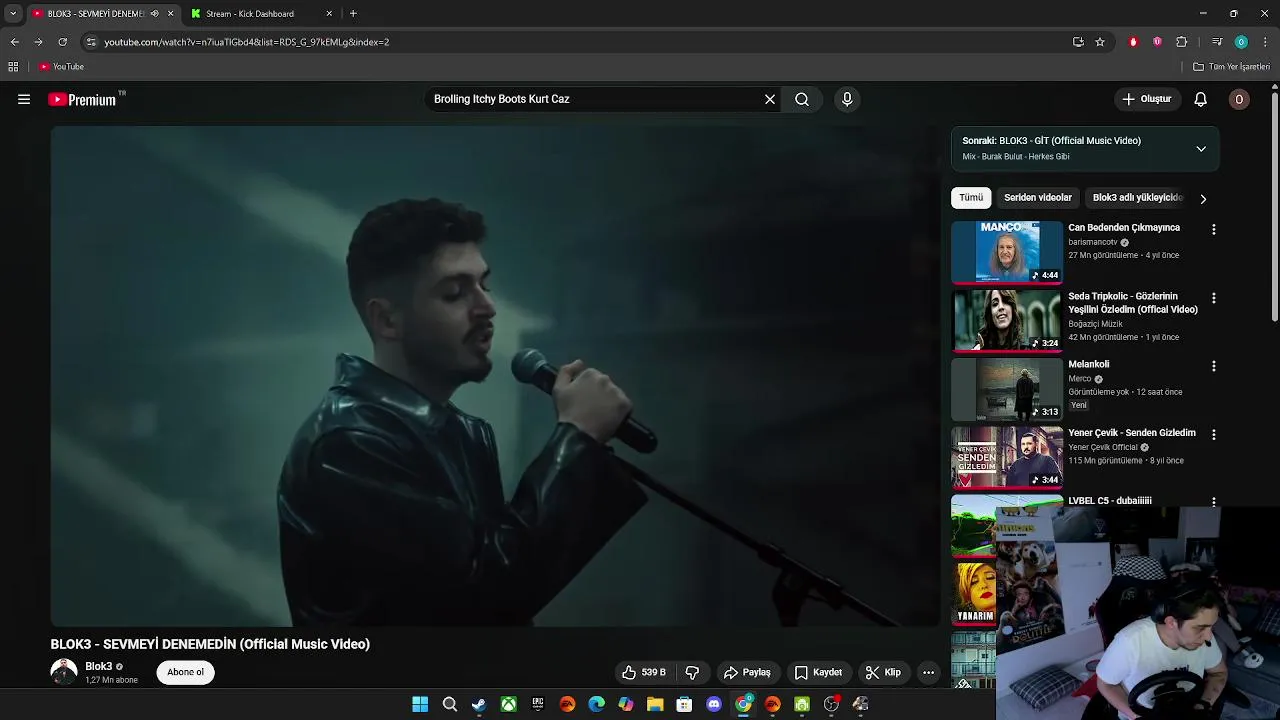Viewport: 1280px width, 720px height.
Task: Open the YouTube bookmark
Action: coord(61,67)
